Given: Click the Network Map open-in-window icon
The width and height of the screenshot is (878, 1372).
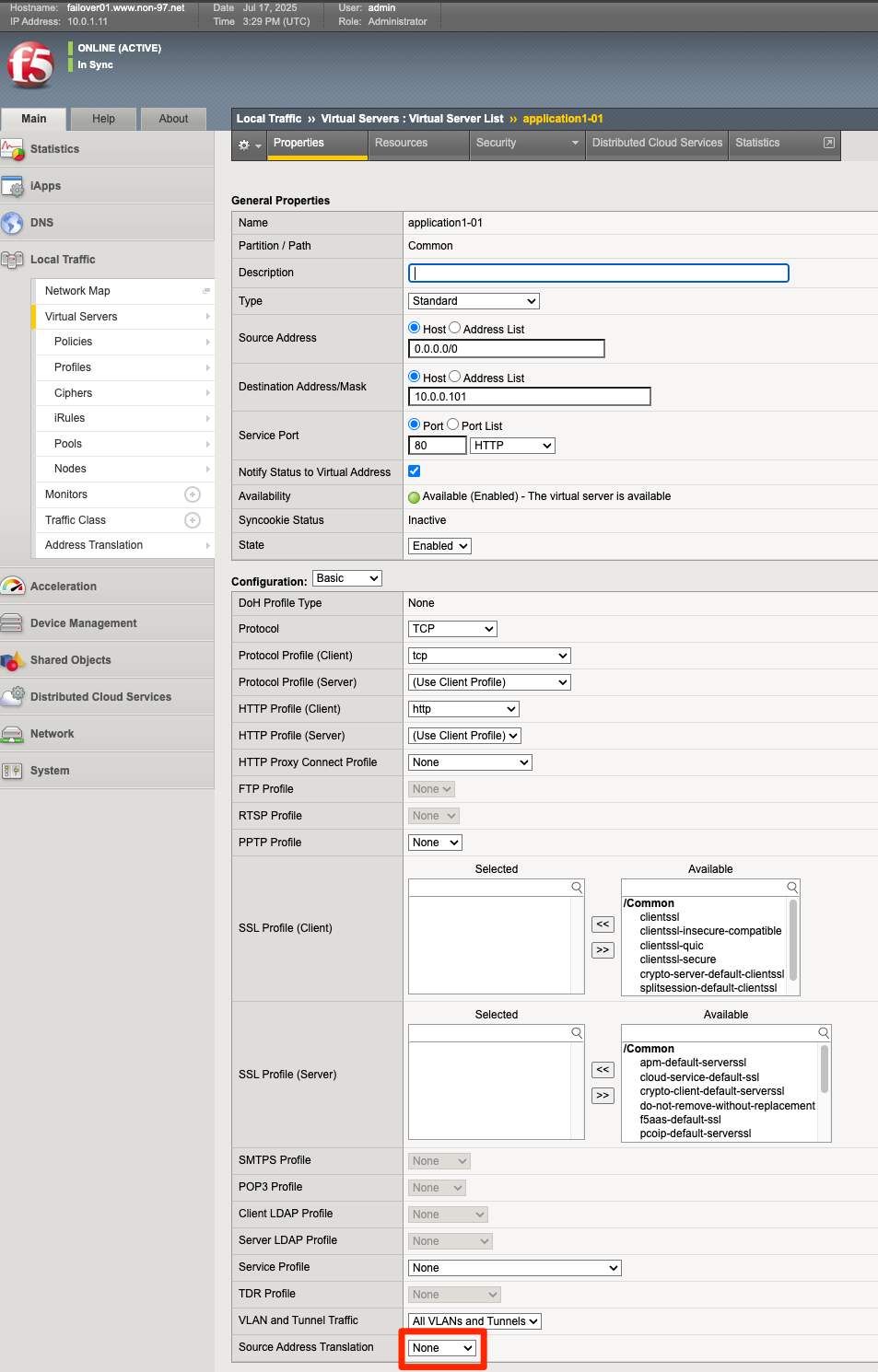Looking at the screenshot, I should 206,291.
